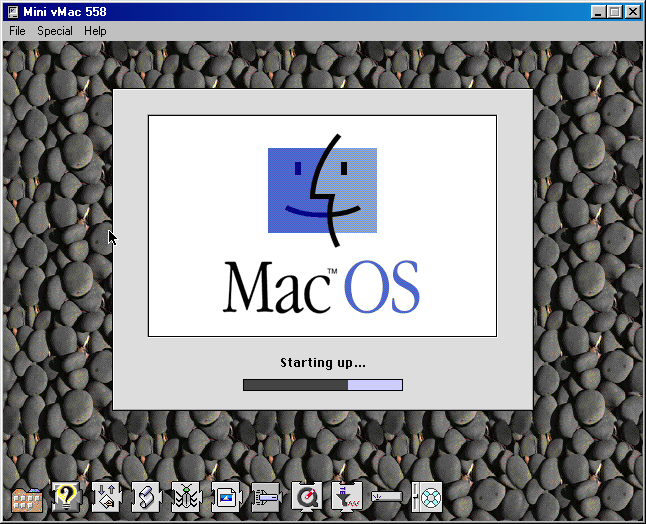Open the Help menu
Screen dimensions: 646x524
pyautogui.click(x=95, y=31)
